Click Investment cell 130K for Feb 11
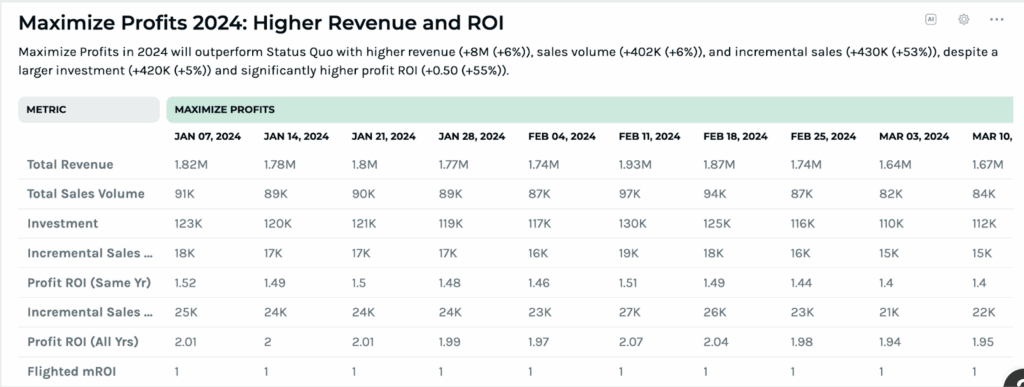 tap(633, 224)
